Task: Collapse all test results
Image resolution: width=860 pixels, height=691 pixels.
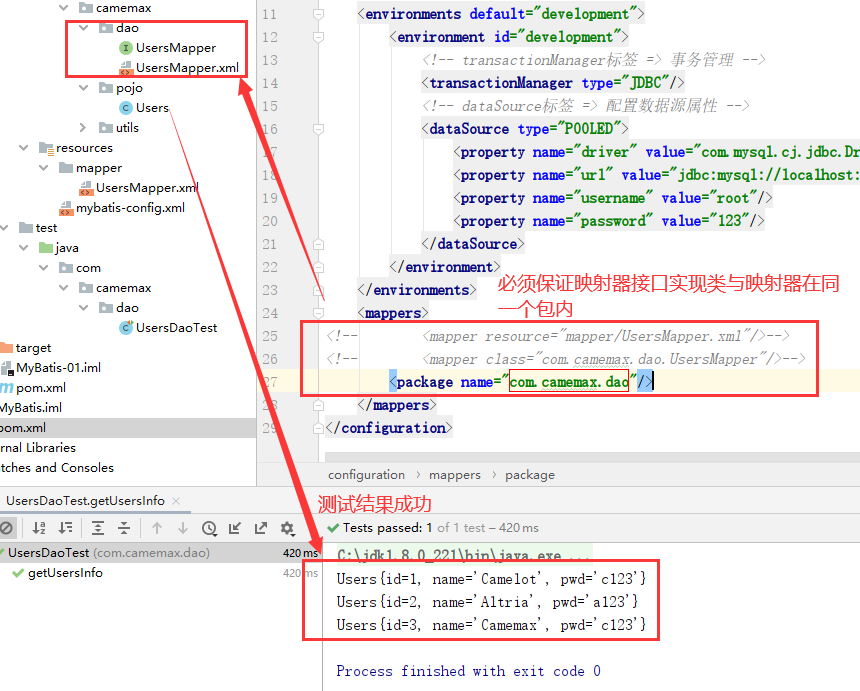Action: (x=125, y=528)
